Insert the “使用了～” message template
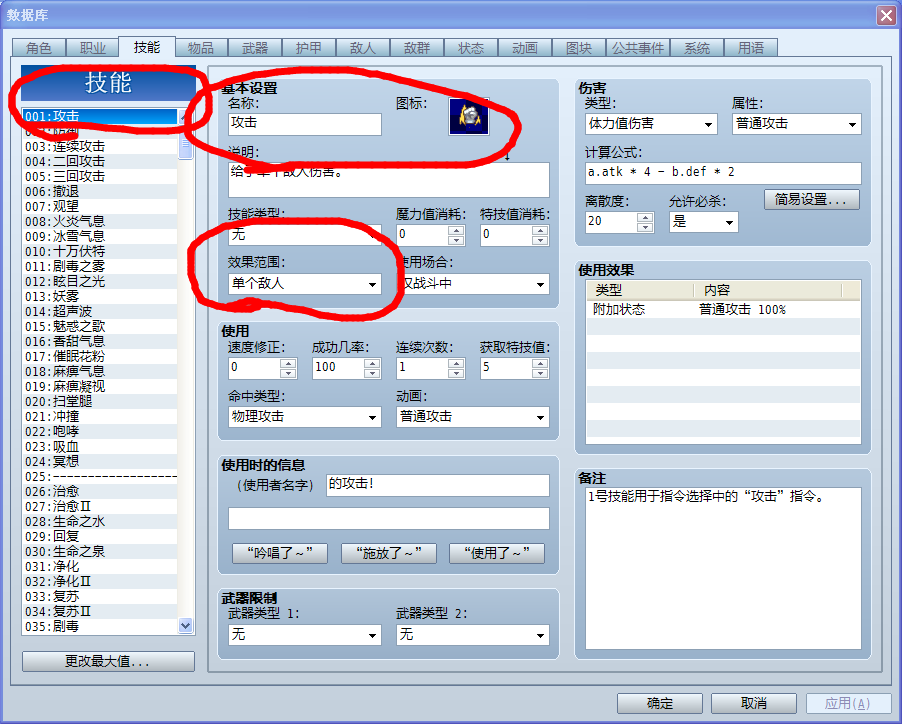Viewport: 902px width, 724px height. (496, 553)
